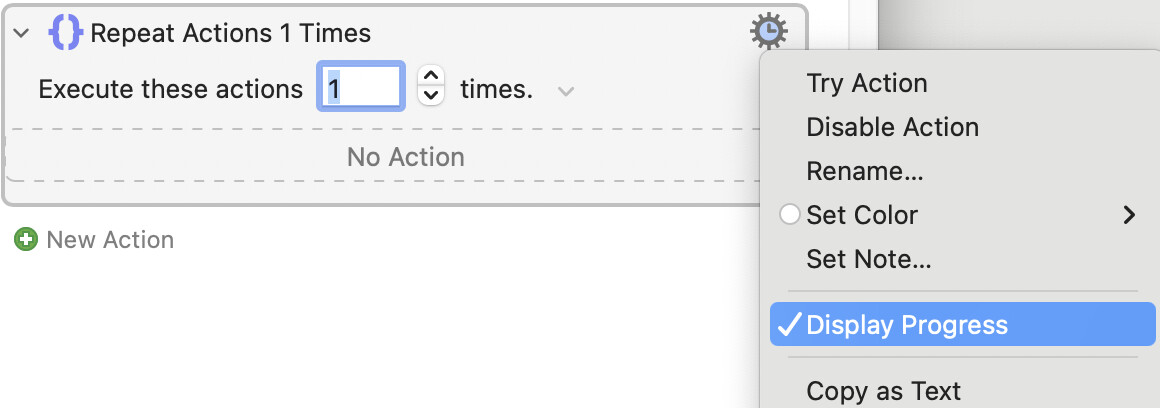Choose "Set Note…" from the menu
Viewport: 1160px width, 408px height.
(x=868, y=260)
